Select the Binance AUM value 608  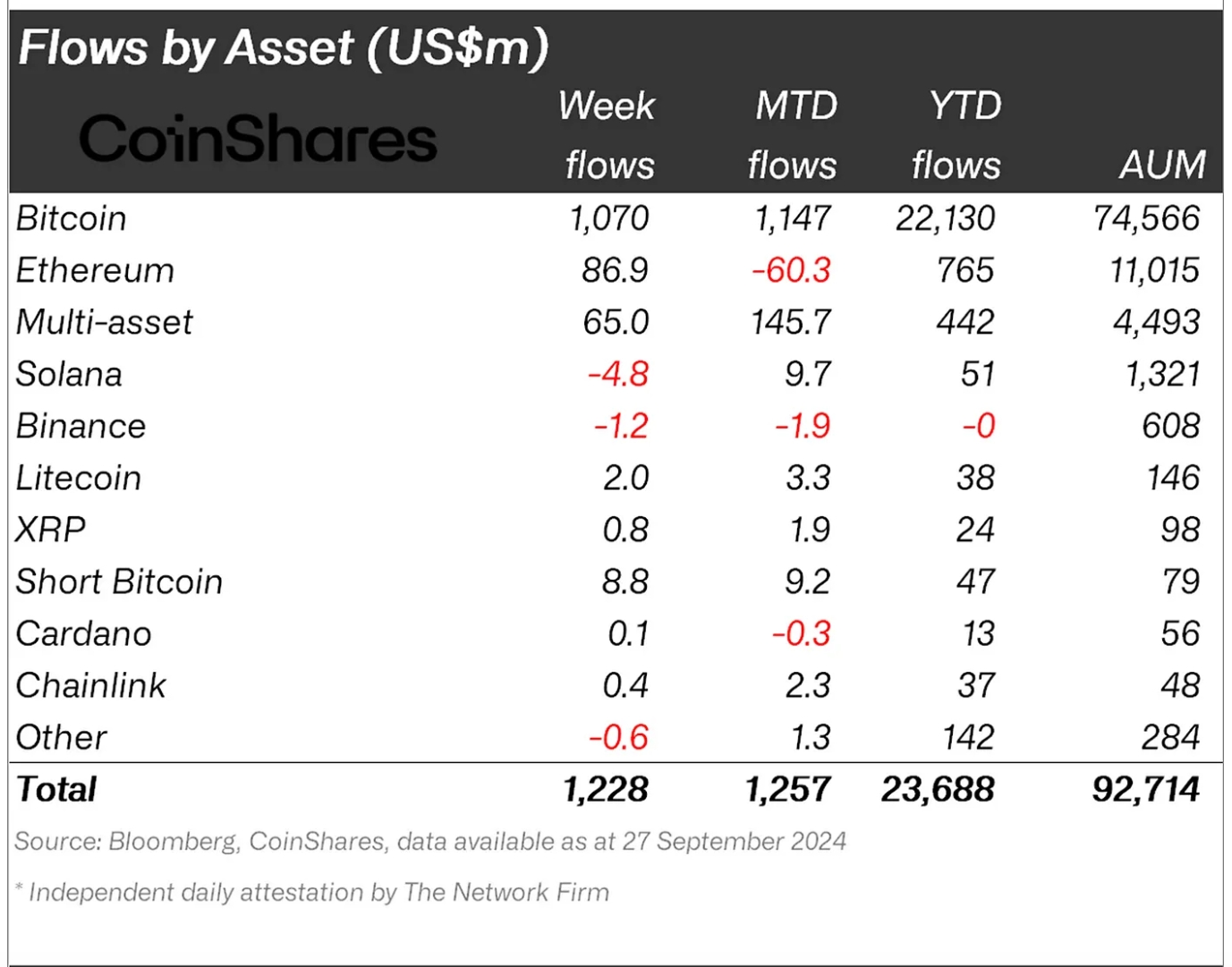[1171, 426]
